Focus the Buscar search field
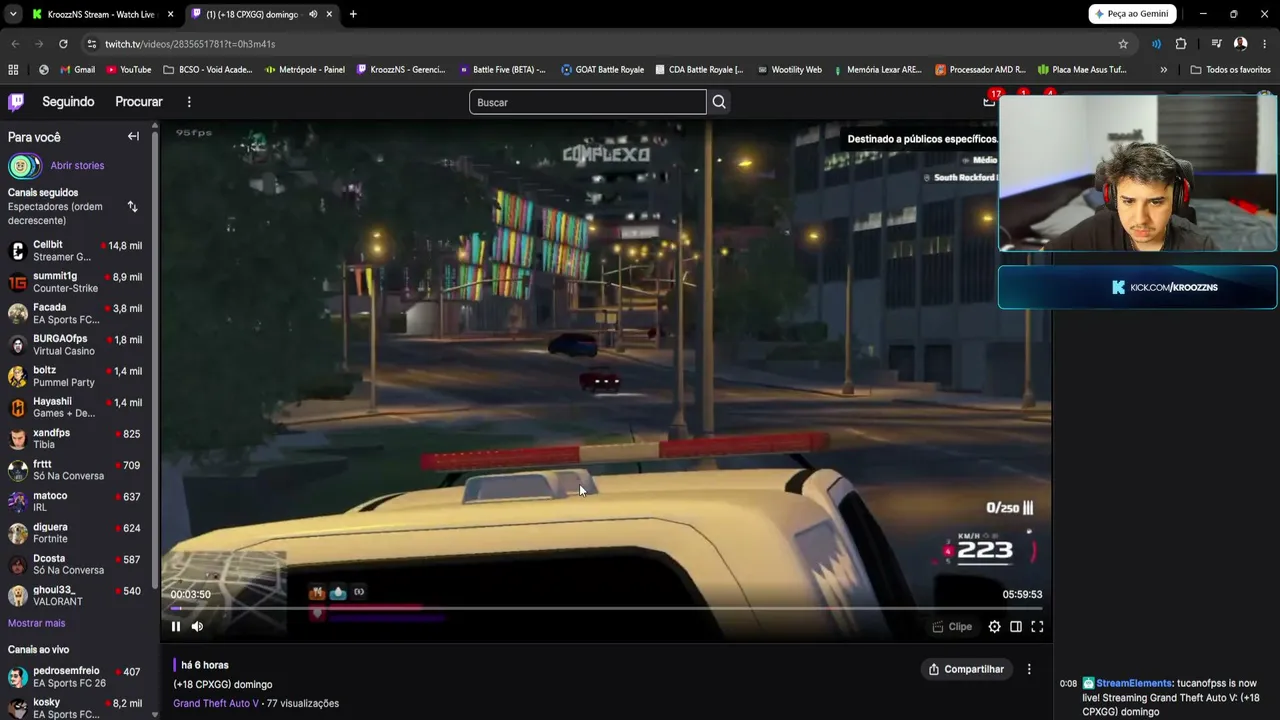Screen dimensions: 1280x720 588,102
